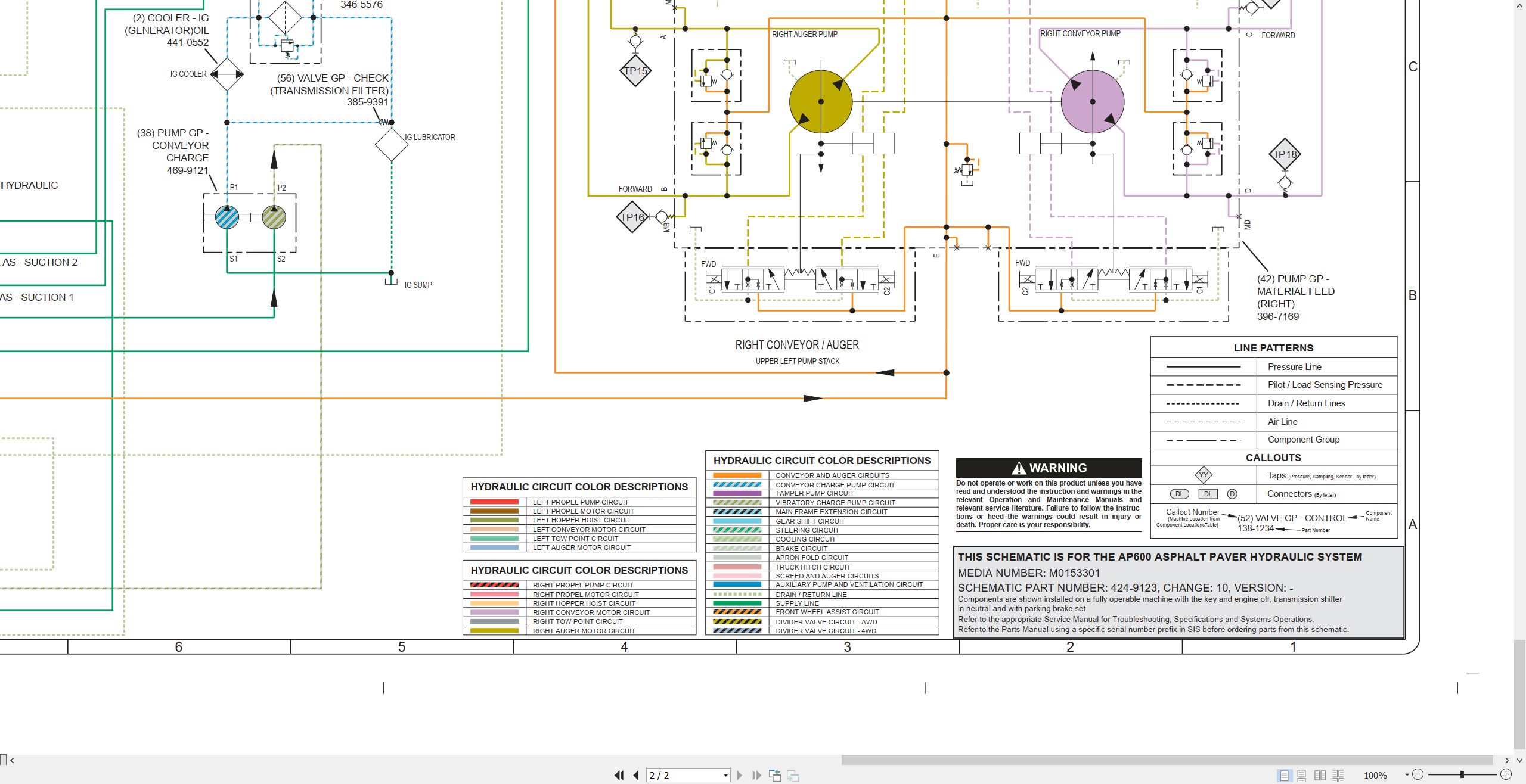Open the page number dropdown
The height and width of the screenshot is (784, 1526).
pyautogui.click(x=725, y=775)
